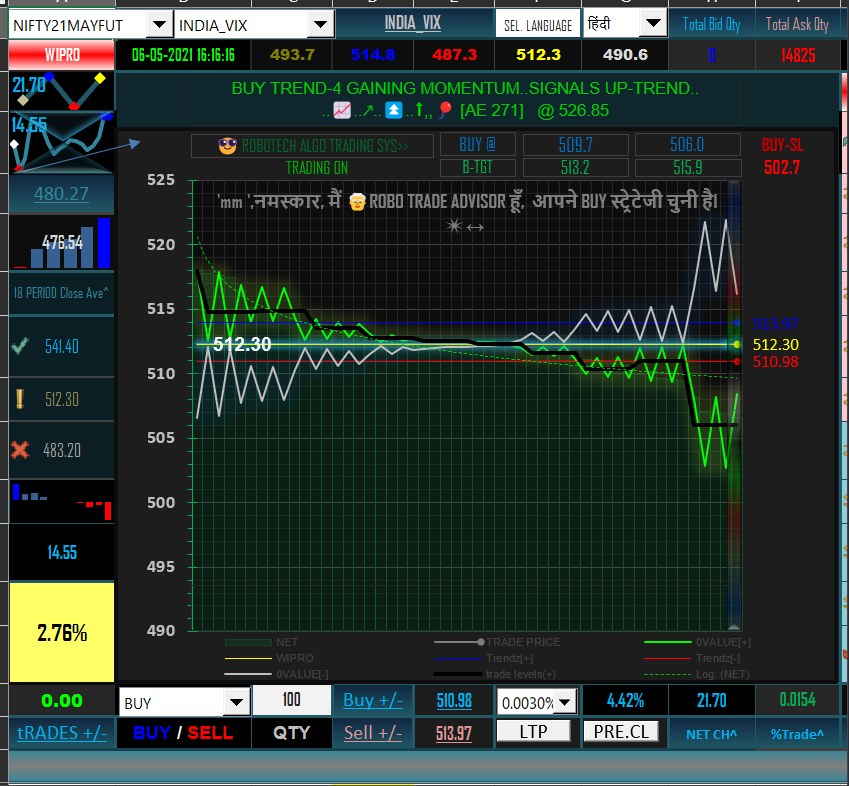Click the 515.9 target cell

687,167
